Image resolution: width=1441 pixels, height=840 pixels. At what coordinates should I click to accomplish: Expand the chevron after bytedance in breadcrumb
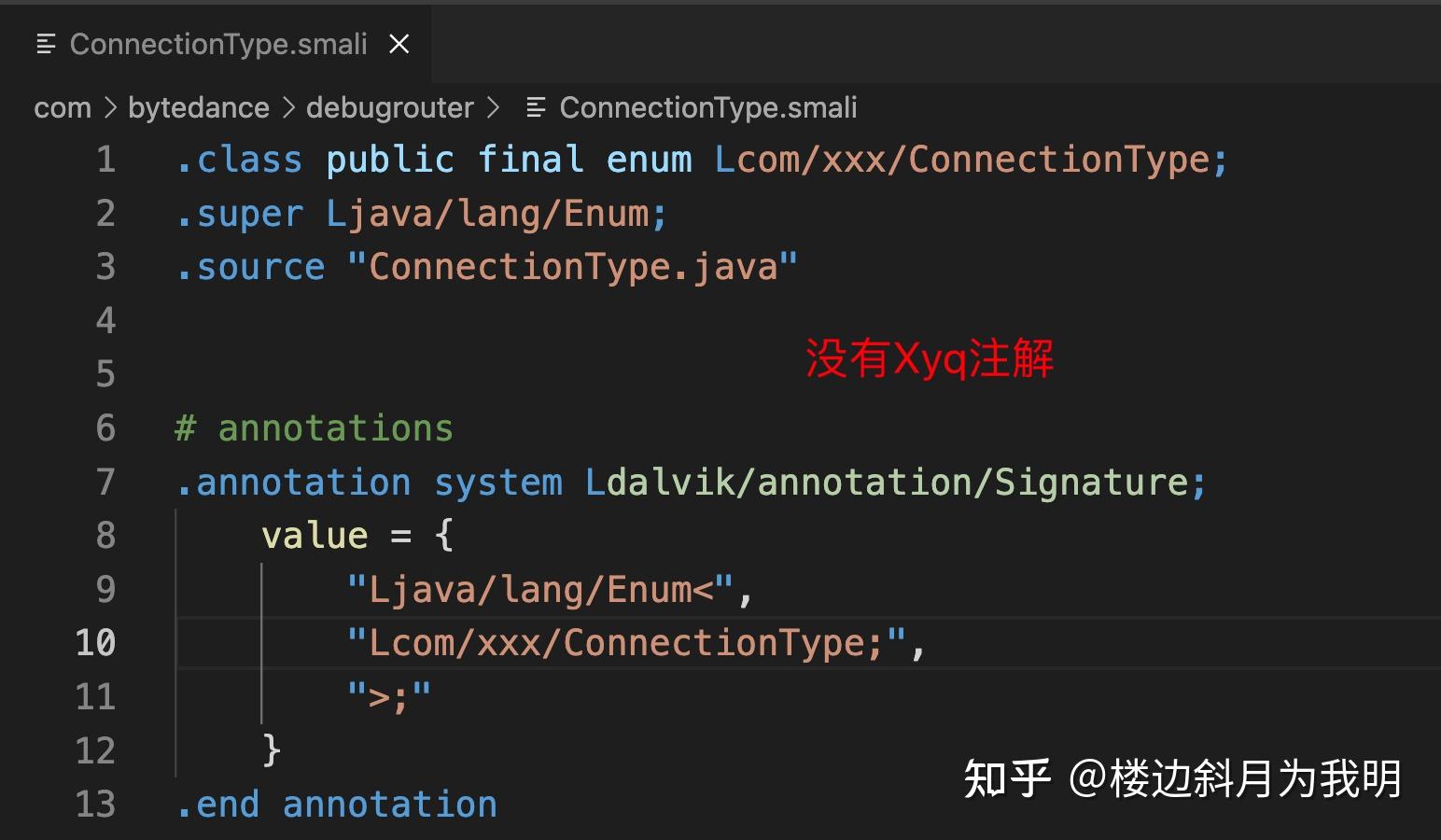click(288, 108)
